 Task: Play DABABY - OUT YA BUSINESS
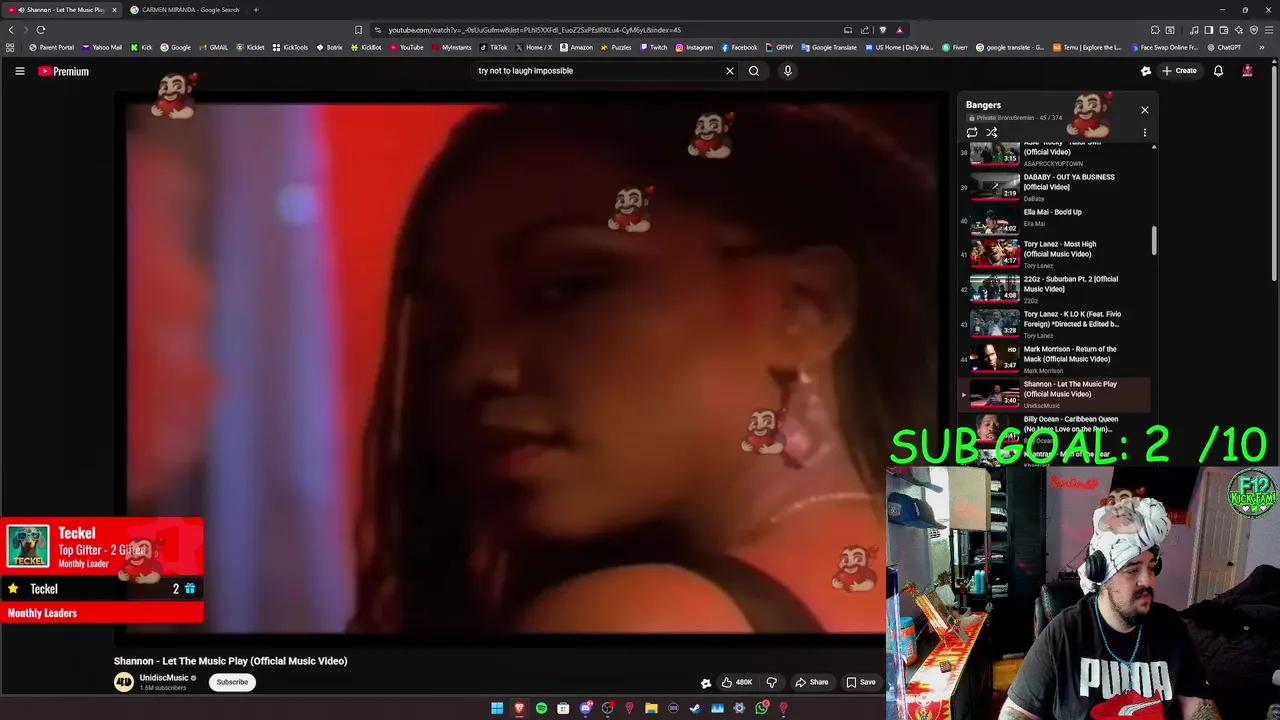point(1055,186)
